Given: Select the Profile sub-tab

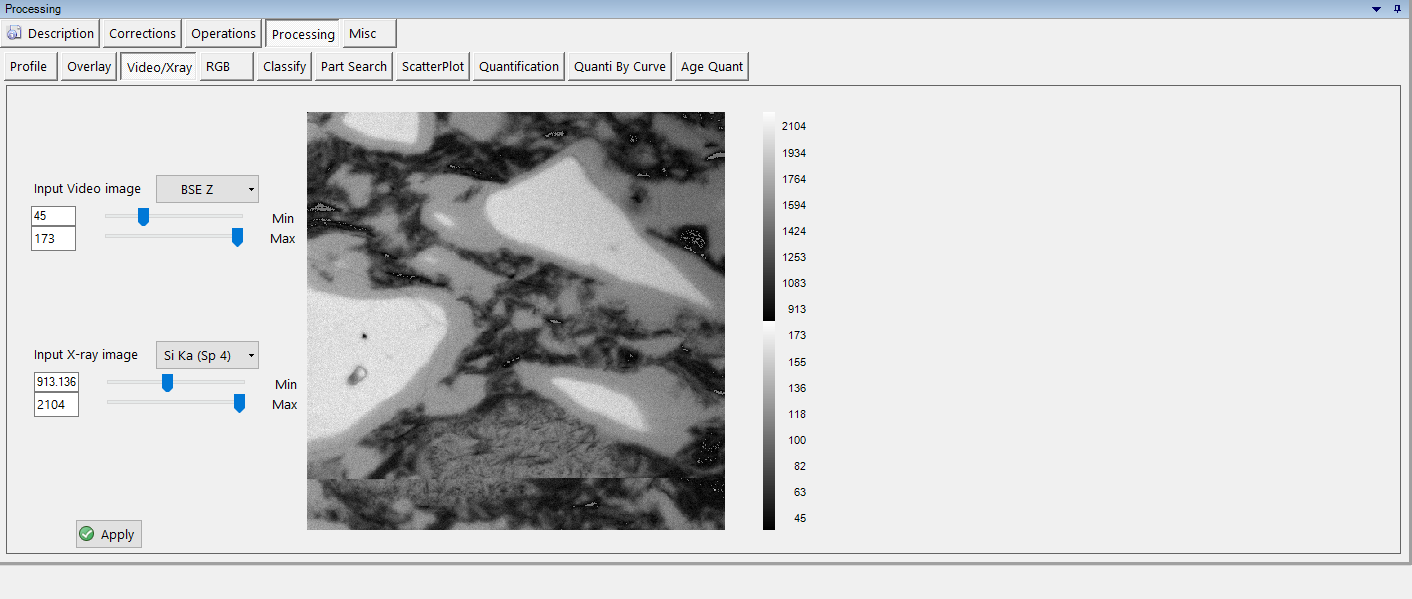Looking at the screenshot, I should [29, 67].
